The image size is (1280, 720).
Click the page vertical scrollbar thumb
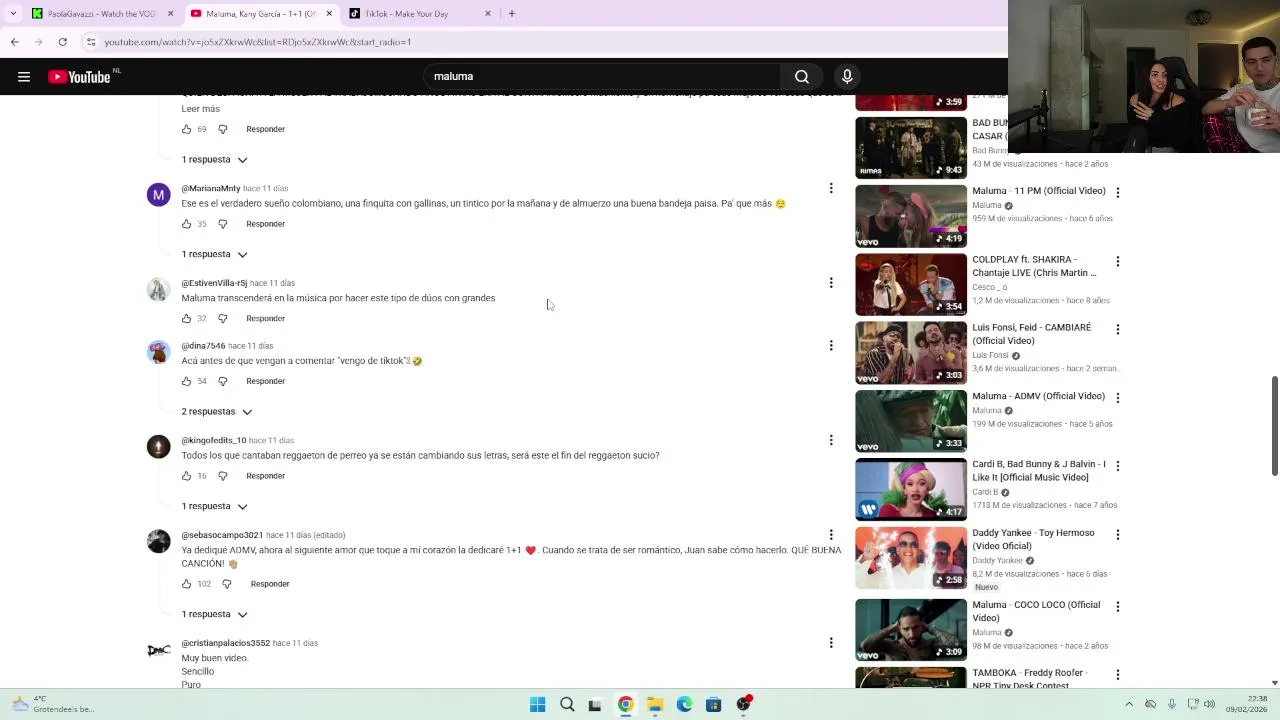pos(1274,427)
